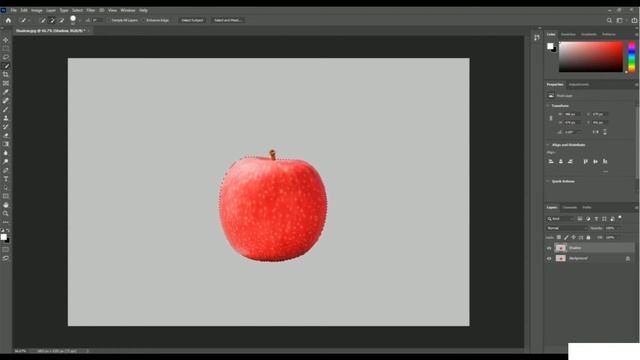Image resolution: width=640 pixels, height=360 pixels.
Task: Open the Share icon at top right
Action: [x=634, y=20]
